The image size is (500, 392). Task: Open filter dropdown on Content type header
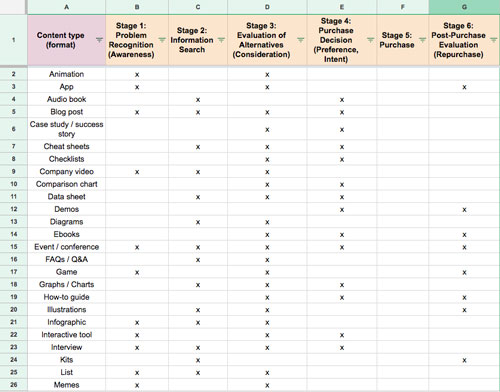coord(99,40)
